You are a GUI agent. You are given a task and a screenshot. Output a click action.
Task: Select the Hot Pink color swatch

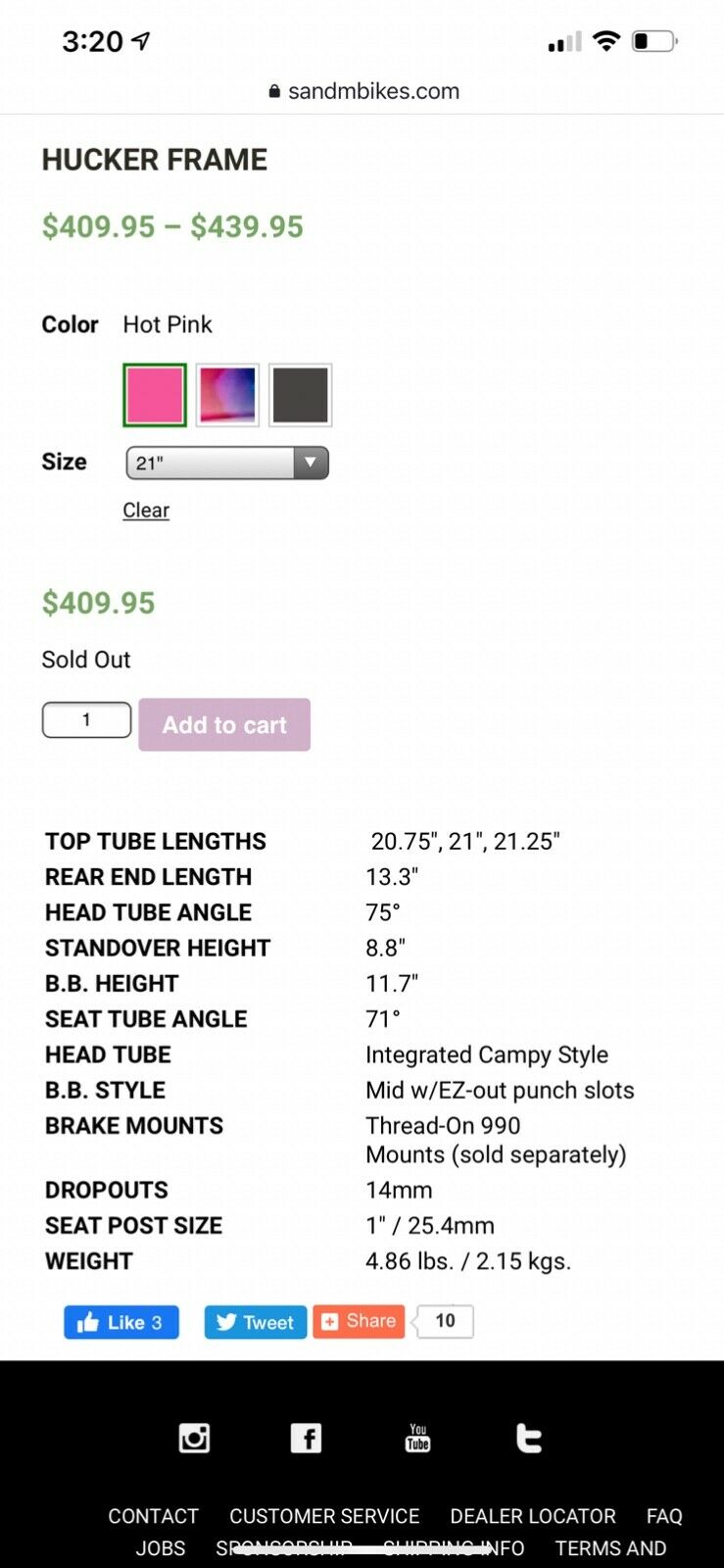155,395
